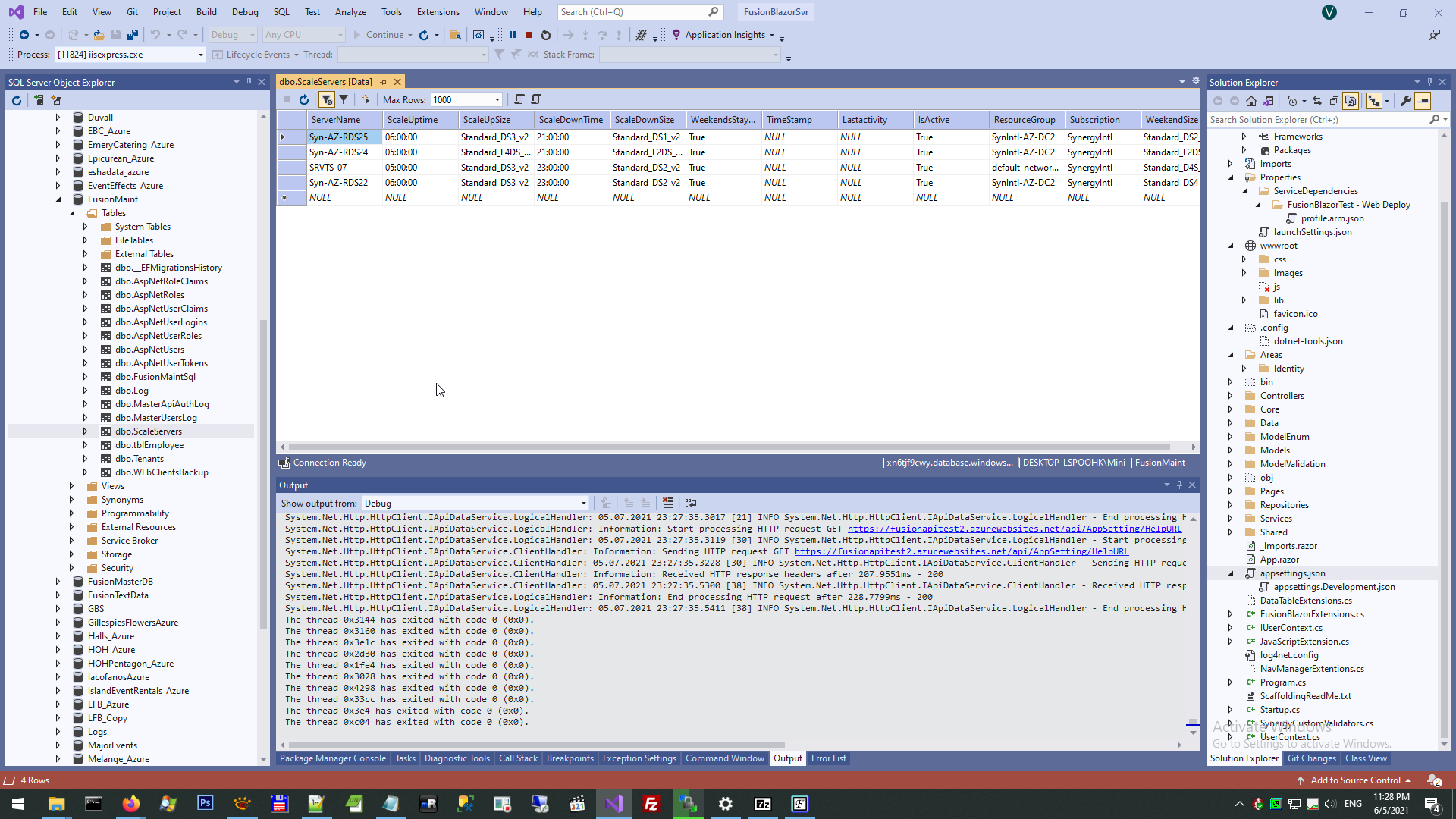Collapse the FusionMaint database node
This screenshot has width=1456, height=819.
(58, 199)
